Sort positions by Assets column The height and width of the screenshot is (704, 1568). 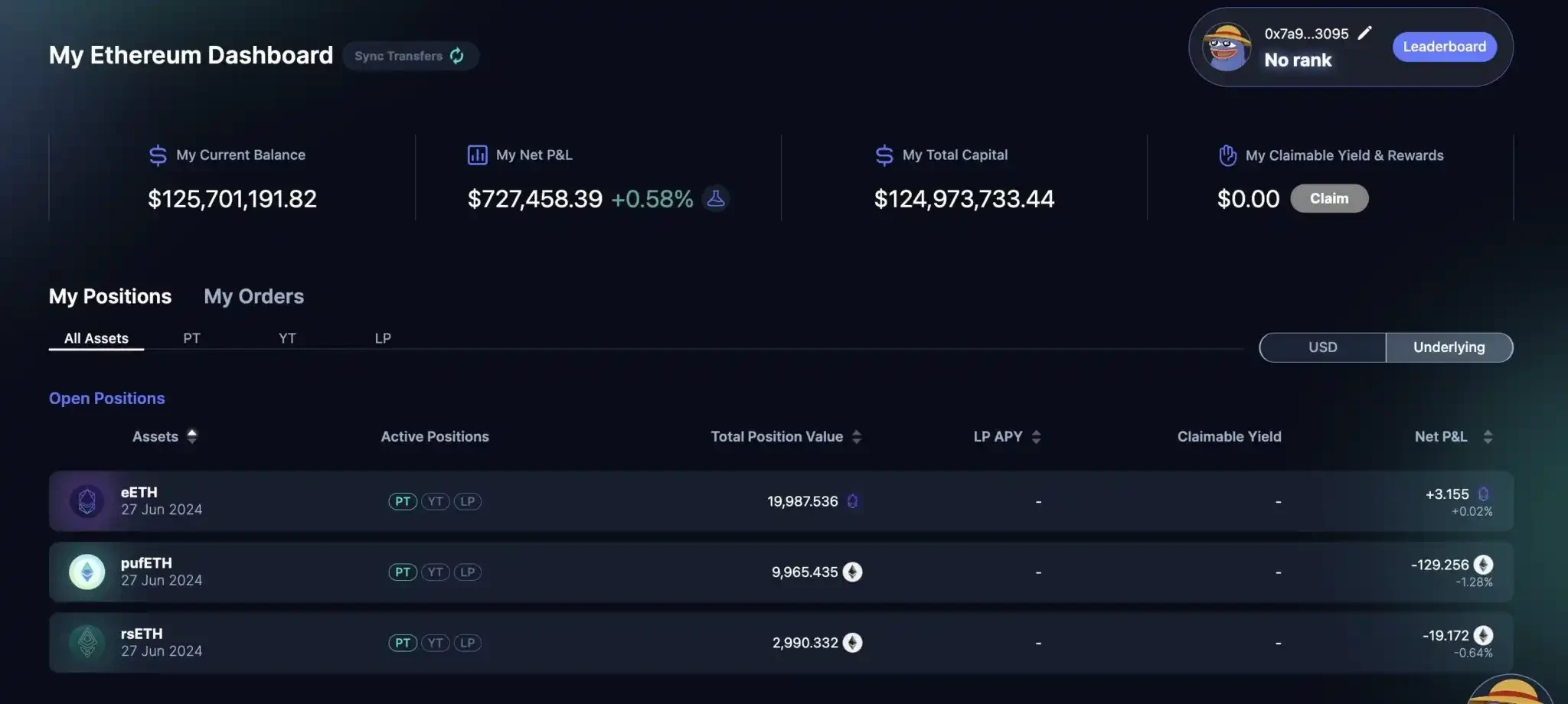pos(191,436)
